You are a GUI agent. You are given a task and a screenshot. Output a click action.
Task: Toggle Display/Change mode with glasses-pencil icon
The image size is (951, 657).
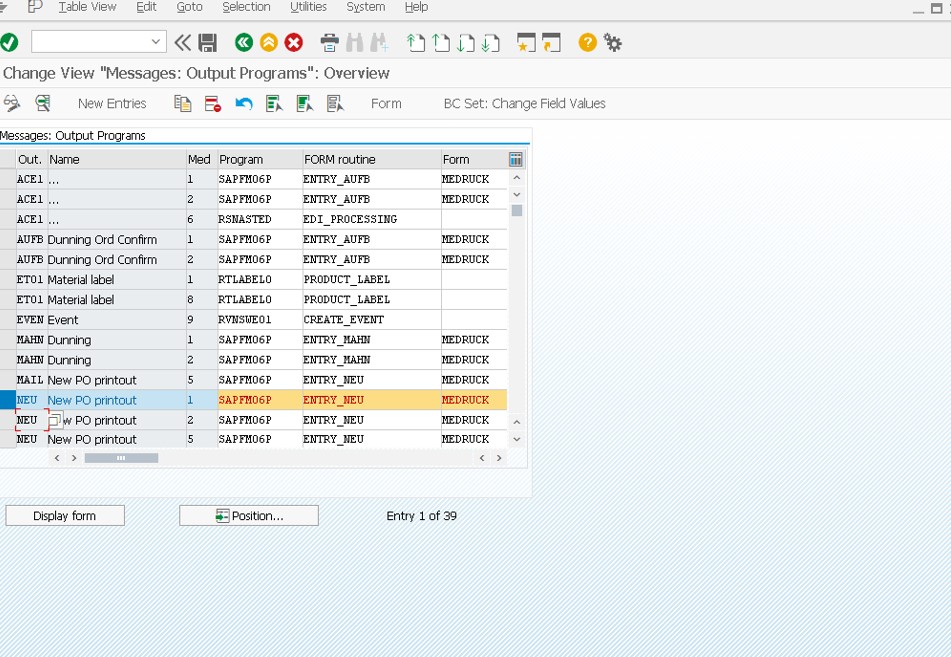click(x=12, y=103)
